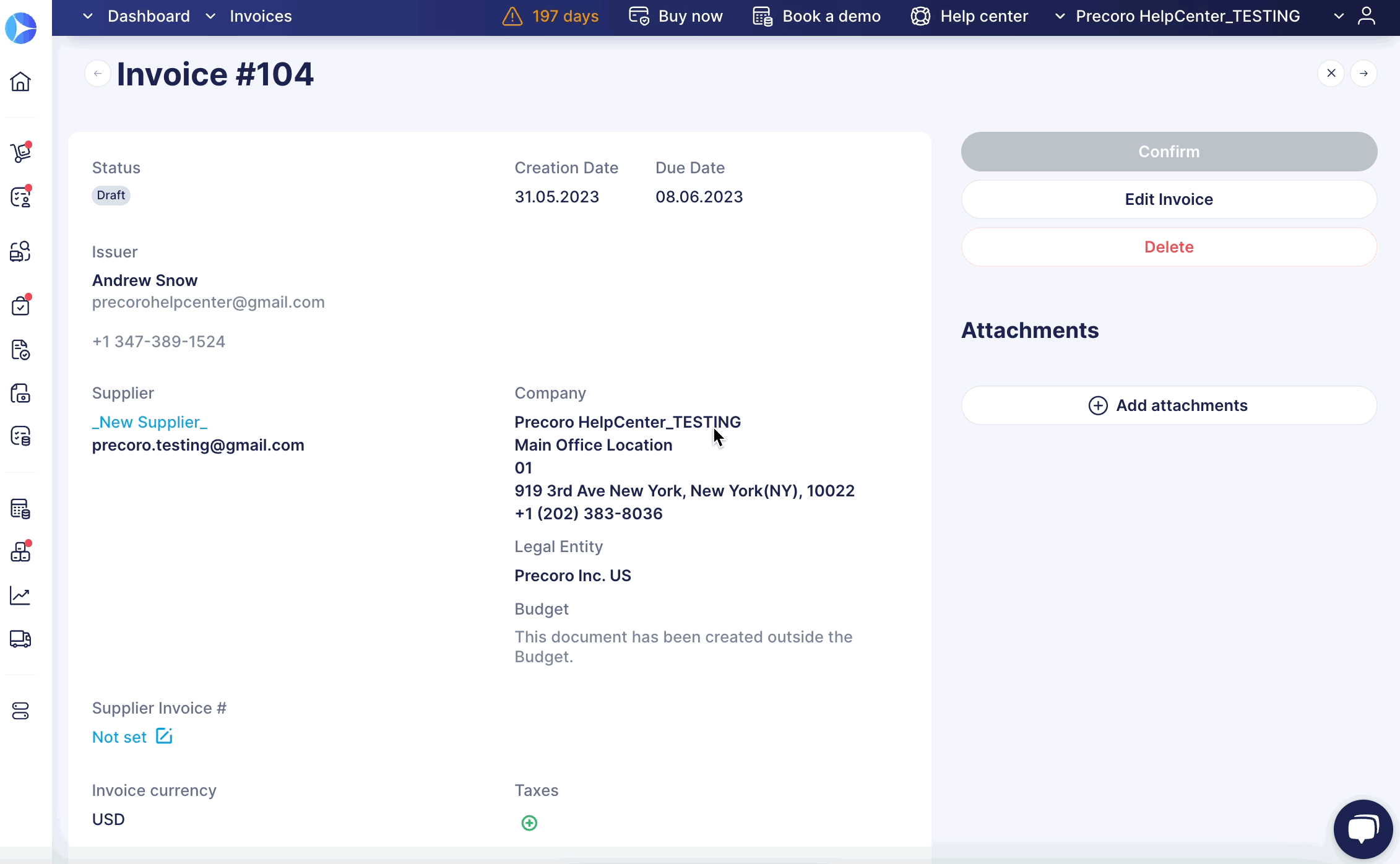Viewport: 1400px width, 864px height.
Task: Open the ninth sidebar icon, just above the budgets calculator
Action: pyautogui.click(x=20, y=436)
